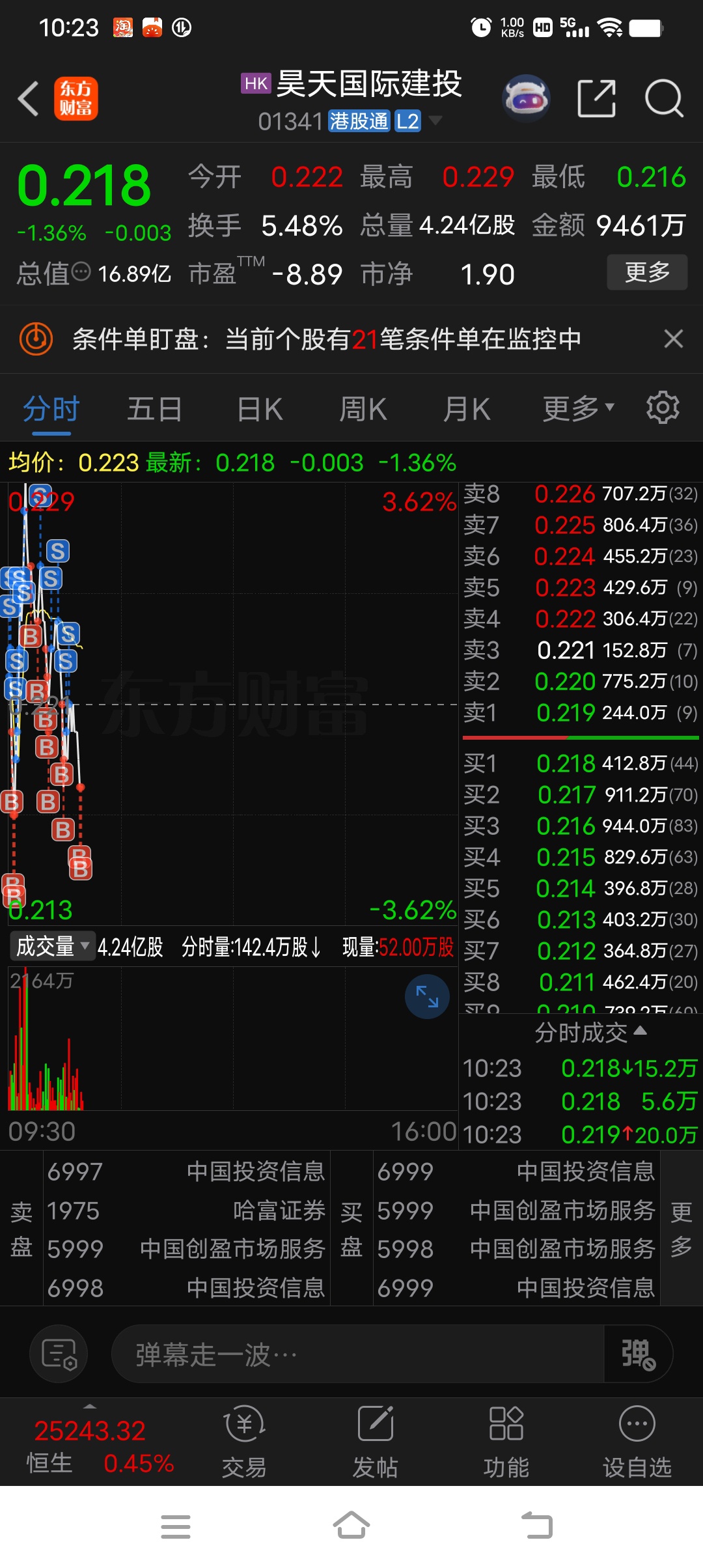This screenshot has width=703, height=1568.
Task: Open the 更多 chart period dropdown
Action: click(578, 409)
